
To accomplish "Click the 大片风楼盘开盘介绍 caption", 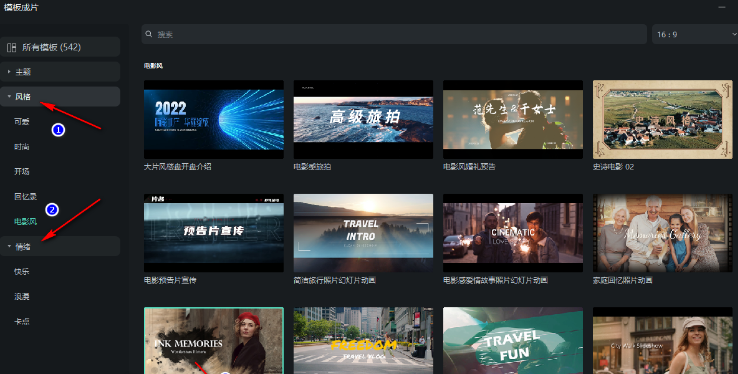I will pyautogui.click(x=177, y=167).
